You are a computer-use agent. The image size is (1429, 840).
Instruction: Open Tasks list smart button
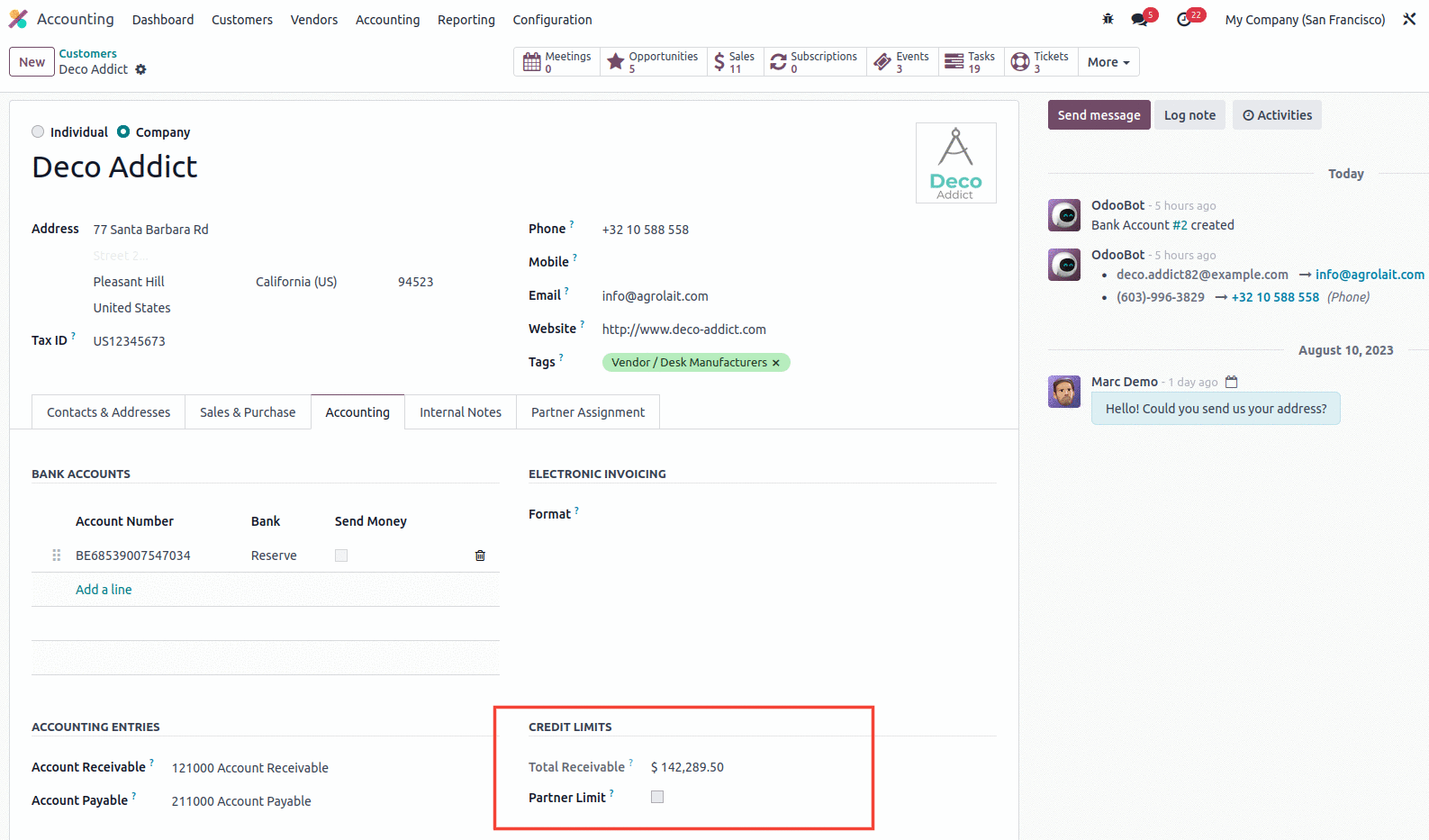[971, 62]
